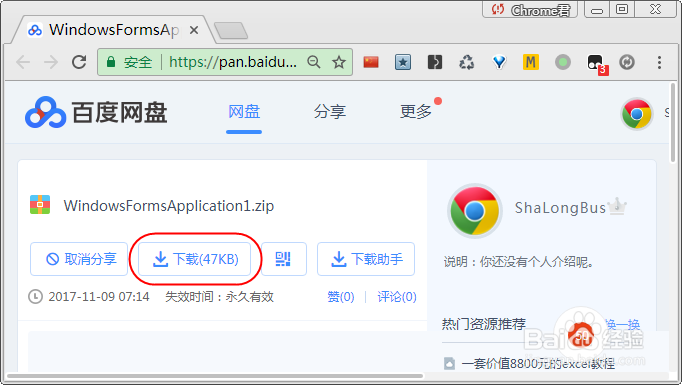Image resolution: width=682 pixels, height=385 pixels.
Task: Click the zip archive file icon
Action: tap(40, 204)
